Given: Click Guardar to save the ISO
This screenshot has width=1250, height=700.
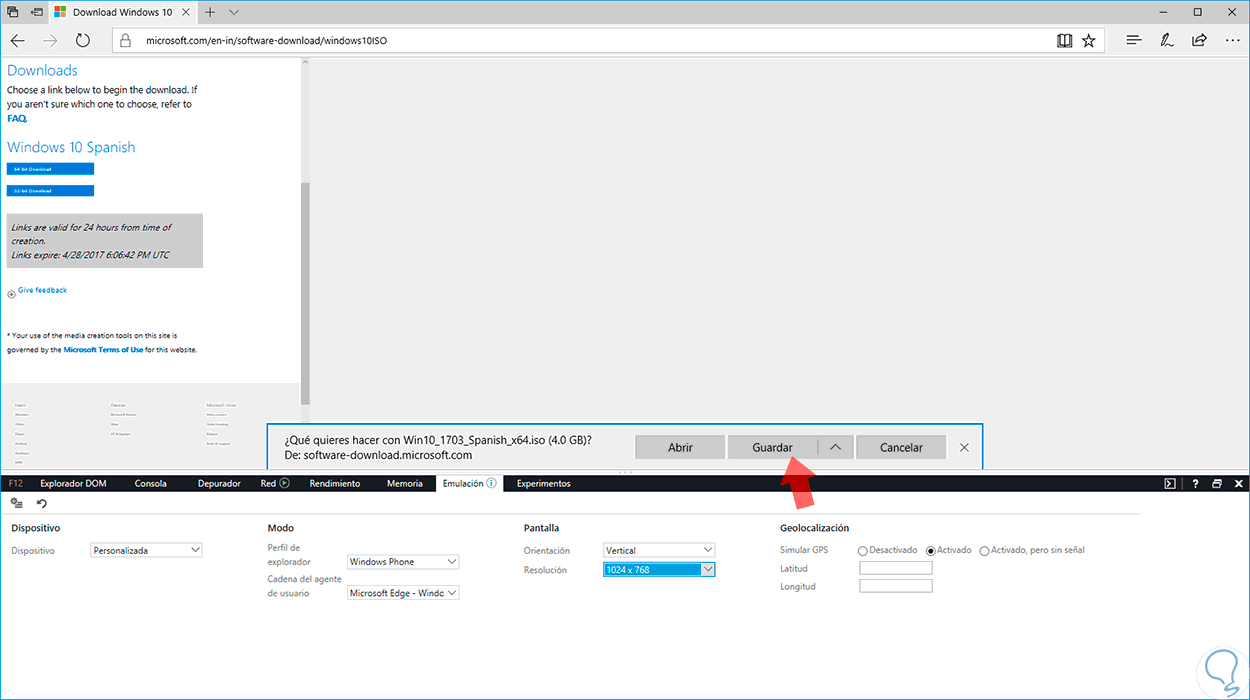Looking at the screenshot, I should [x=772, y=447].
